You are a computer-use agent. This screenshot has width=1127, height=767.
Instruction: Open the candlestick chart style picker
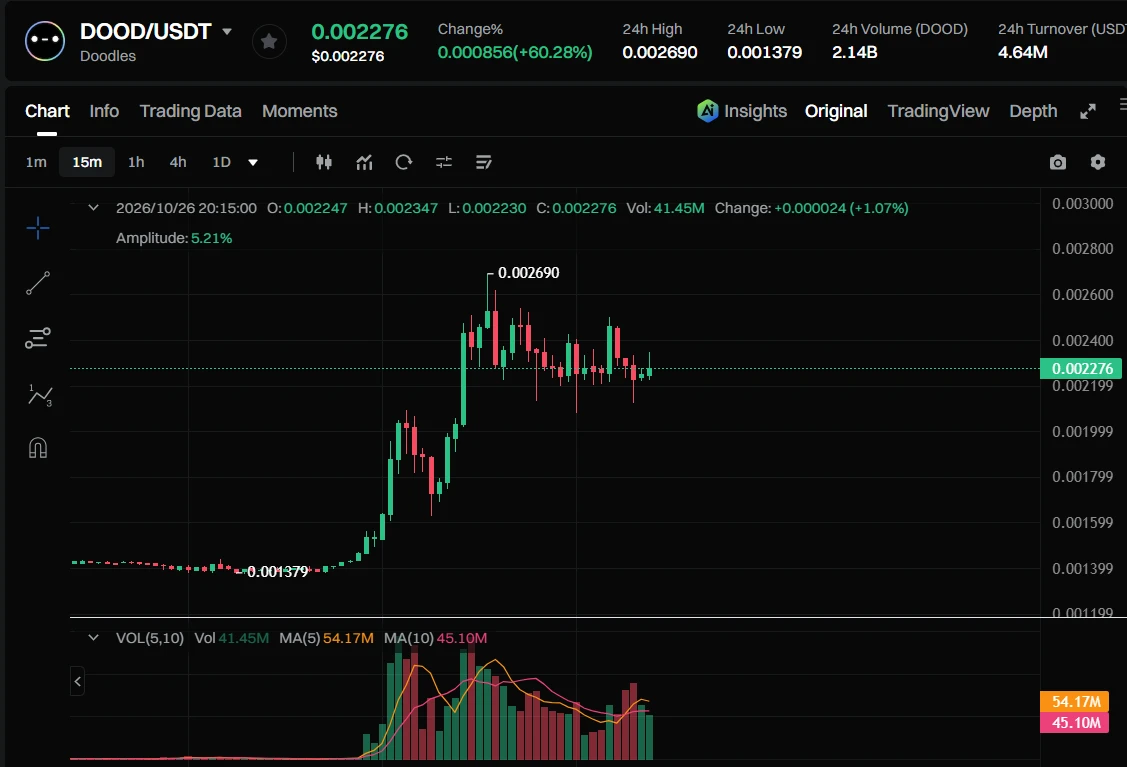click(324, 162)
